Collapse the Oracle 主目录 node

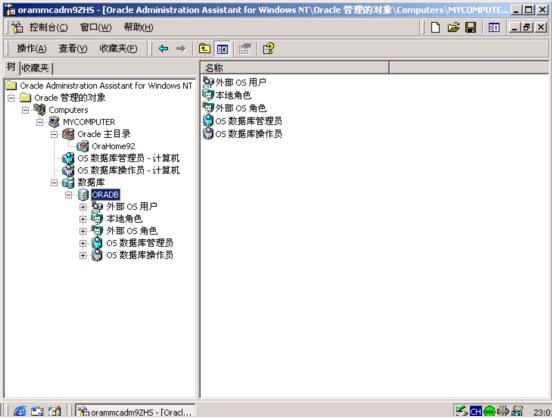[54, 134]
